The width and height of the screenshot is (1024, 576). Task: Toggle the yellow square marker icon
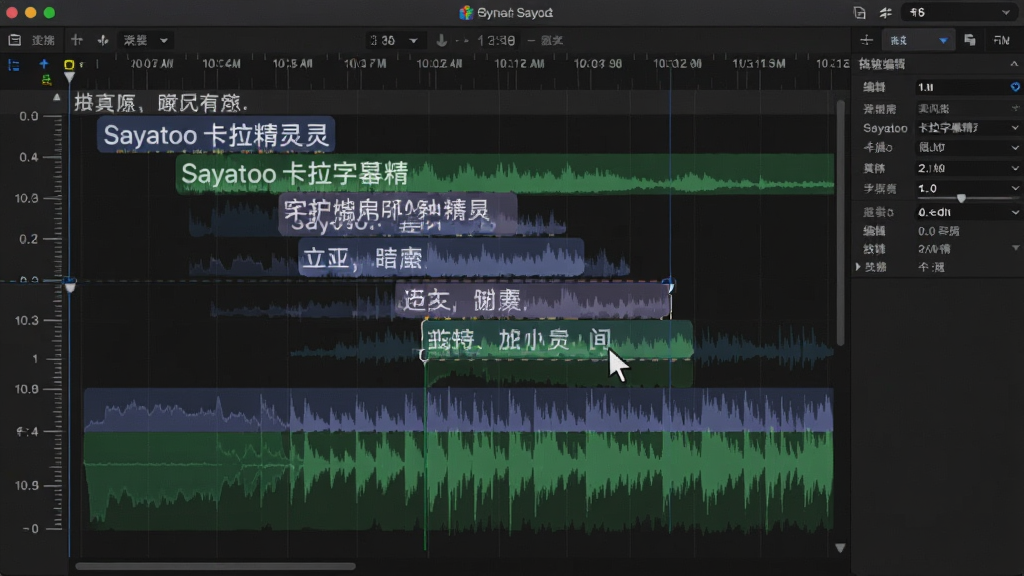[x=69, y=65]
